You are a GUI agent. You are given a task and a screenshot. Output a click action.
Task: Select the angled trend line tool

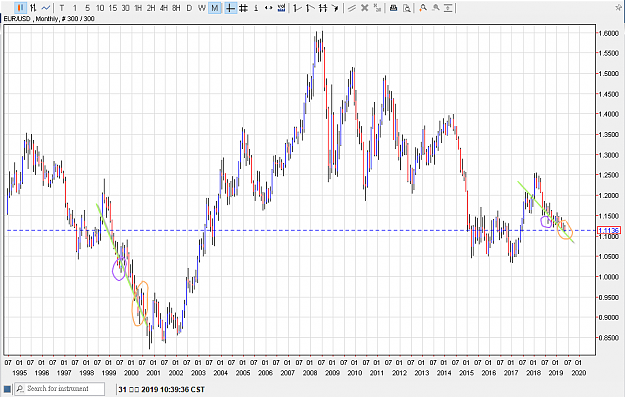[x=310, y=8]
